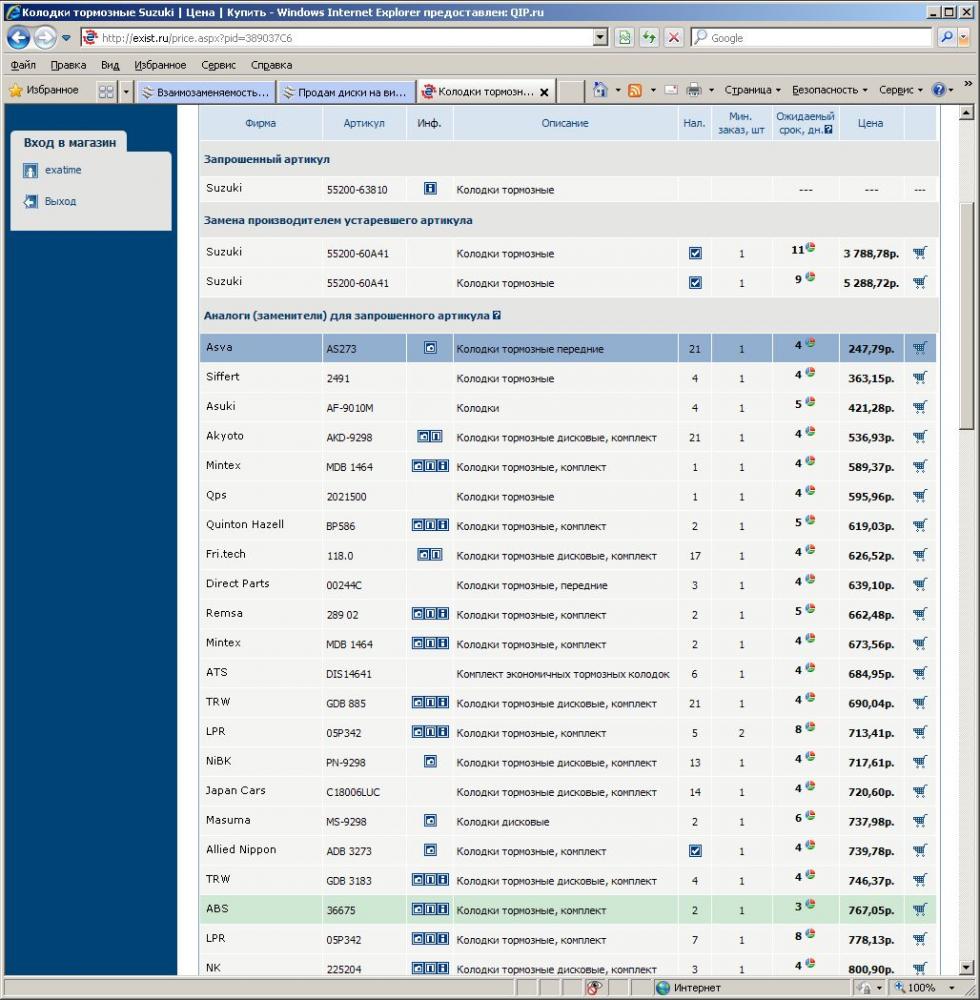
Task: Click cart icon for TRW GDB 885
Action: pyautogui.click(x=919, y=703)
